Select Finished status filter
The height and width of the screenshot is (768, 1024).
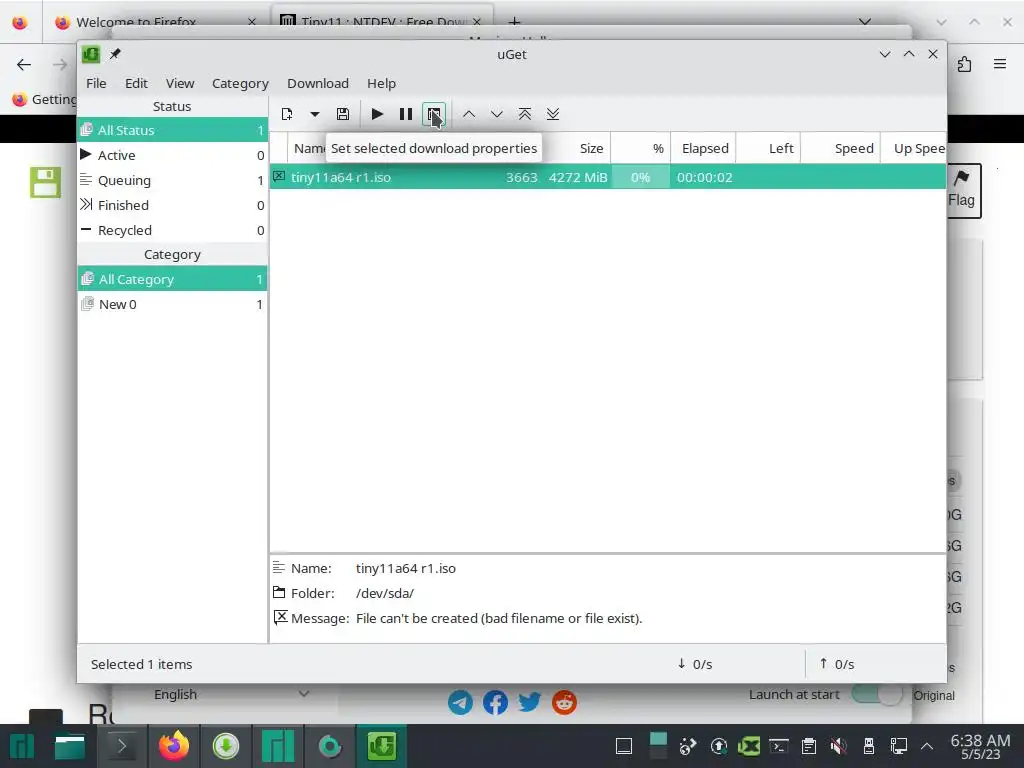172,205
